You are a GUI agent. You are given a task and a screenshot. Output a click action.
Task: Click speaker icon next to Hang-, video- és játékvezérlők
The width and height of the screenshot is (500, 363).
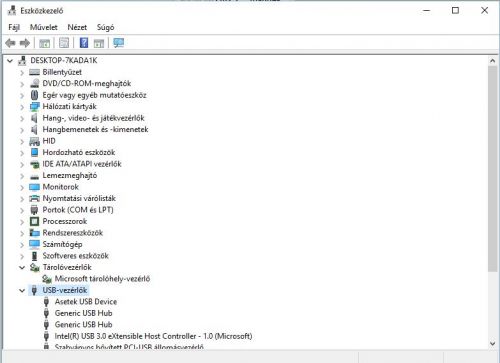34,118
